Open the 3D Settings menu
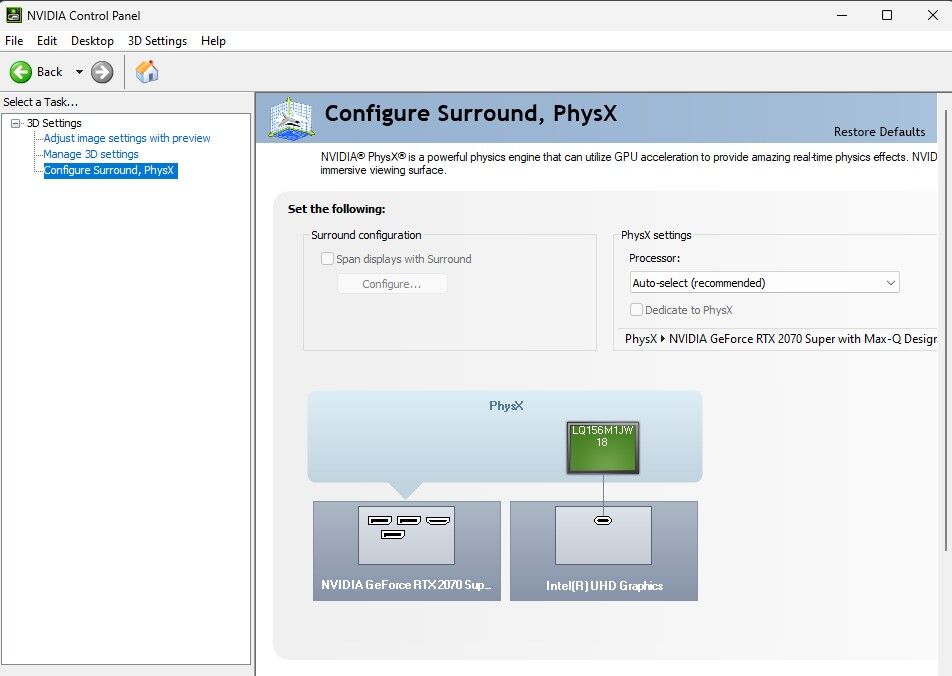The width and height of the screenshot is (952, 676). [x=157, y=41]
